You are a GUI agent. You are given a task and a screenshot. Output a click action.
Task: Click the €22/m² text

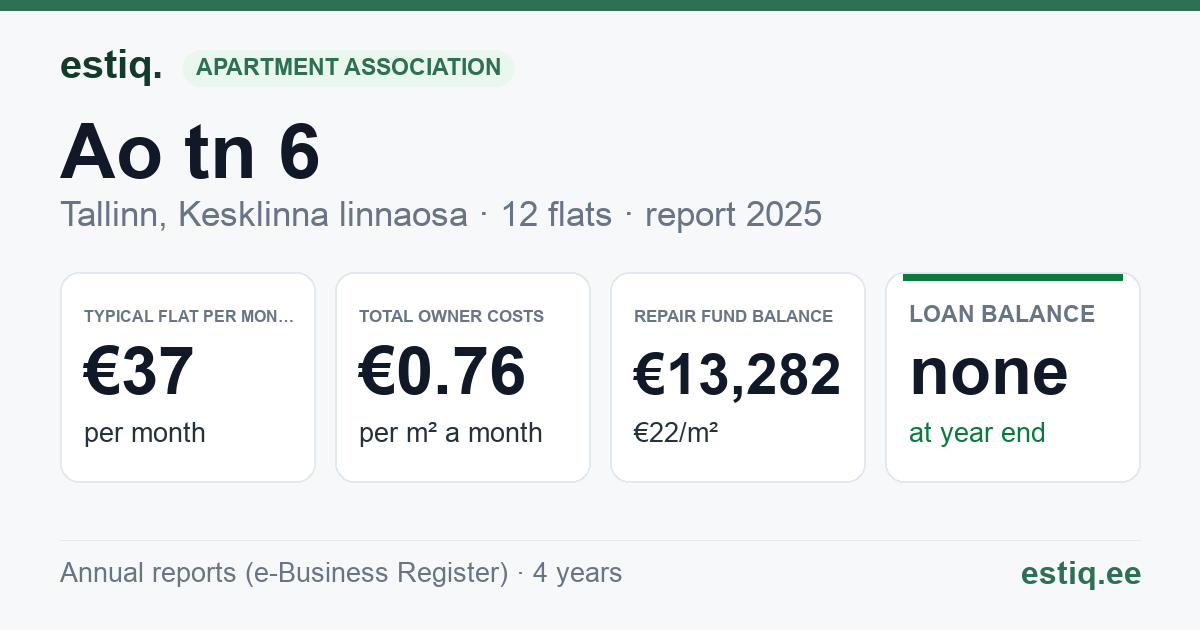676,433
